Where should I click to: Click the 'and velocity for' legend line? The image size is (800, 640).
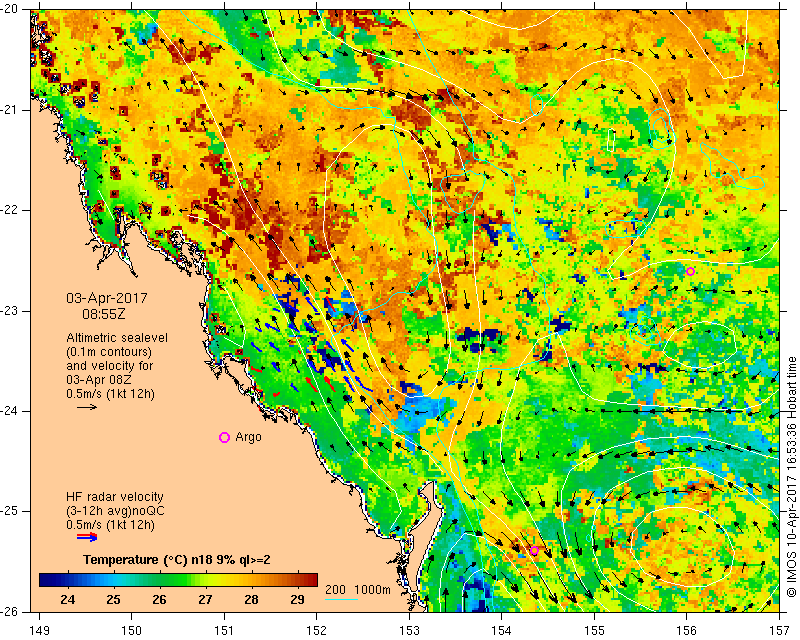110,366
